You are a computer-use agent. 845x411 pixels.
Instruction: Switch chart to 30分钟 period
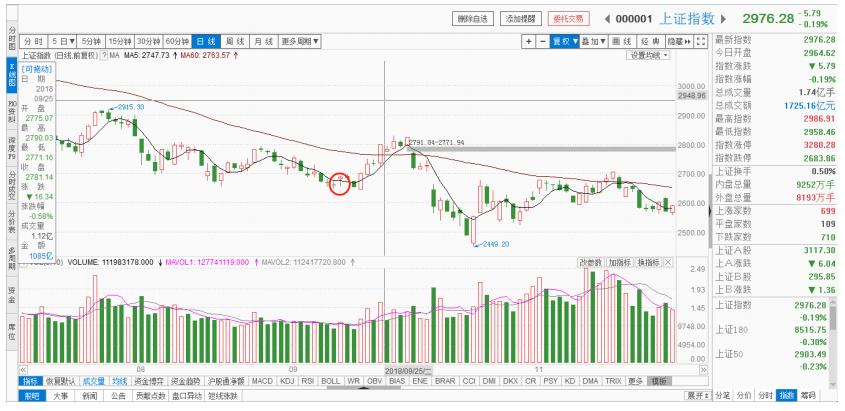click(148, 41)
